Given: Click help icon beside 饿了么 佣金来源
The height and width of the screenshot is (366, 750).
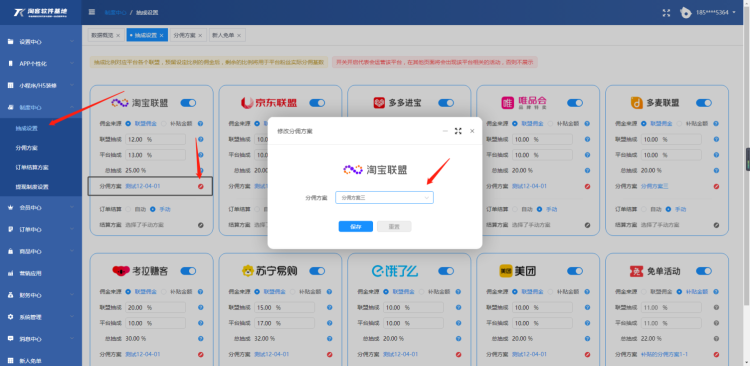Looking at the screenshot, I should point(458,292).
